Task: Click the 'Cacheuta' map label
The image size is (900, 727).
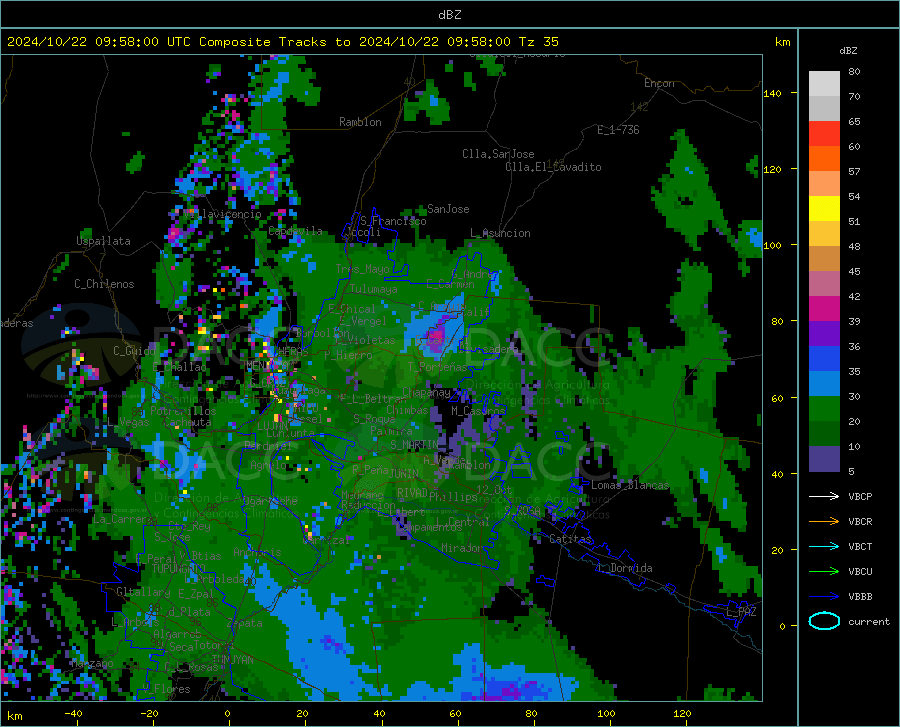Action: 187,422
